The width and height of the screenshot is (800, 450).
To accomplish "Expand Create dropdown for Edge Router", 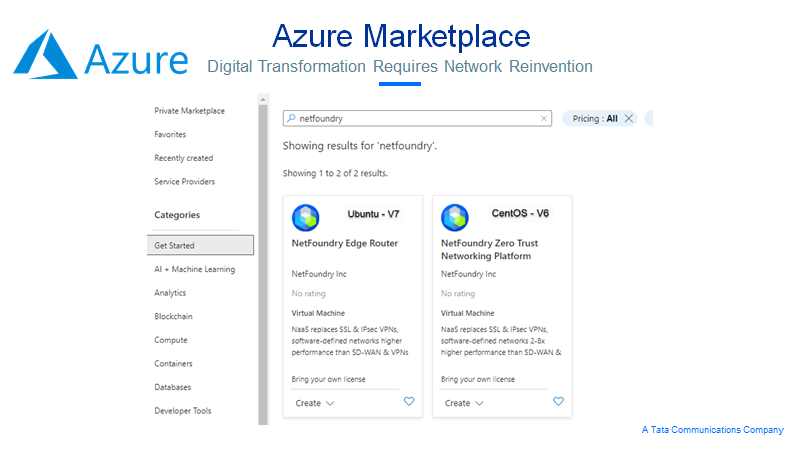I will point(314,403).
